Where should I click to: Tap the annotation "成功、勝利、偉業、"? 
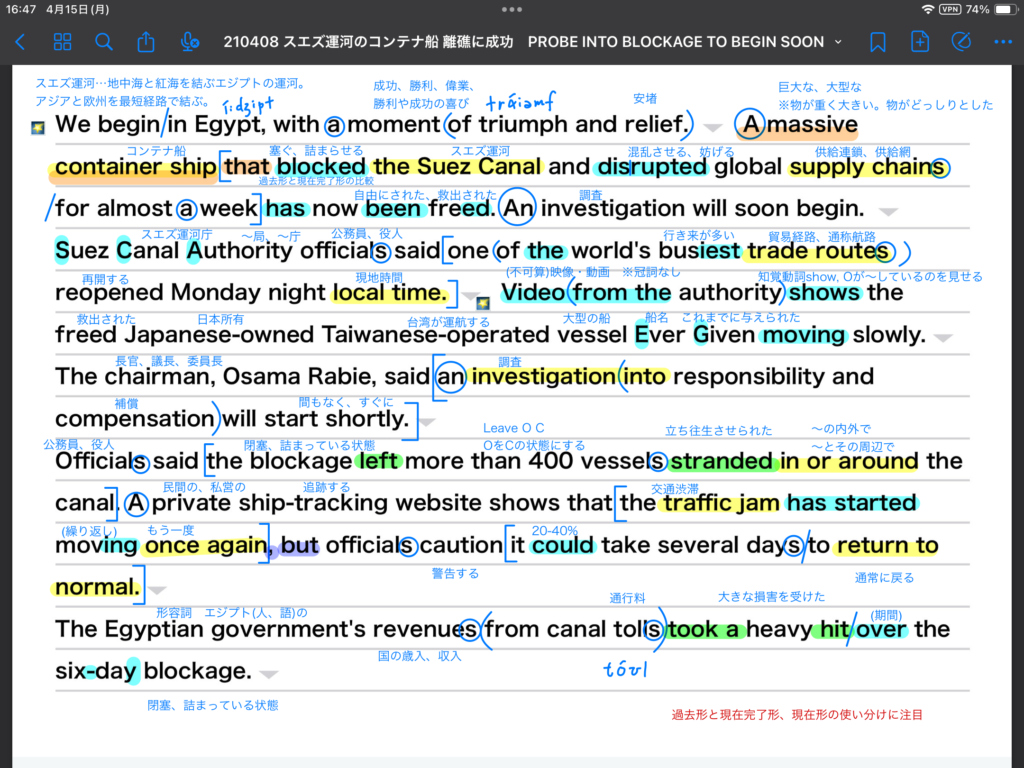pyautogui.click(x=423, y=86)
